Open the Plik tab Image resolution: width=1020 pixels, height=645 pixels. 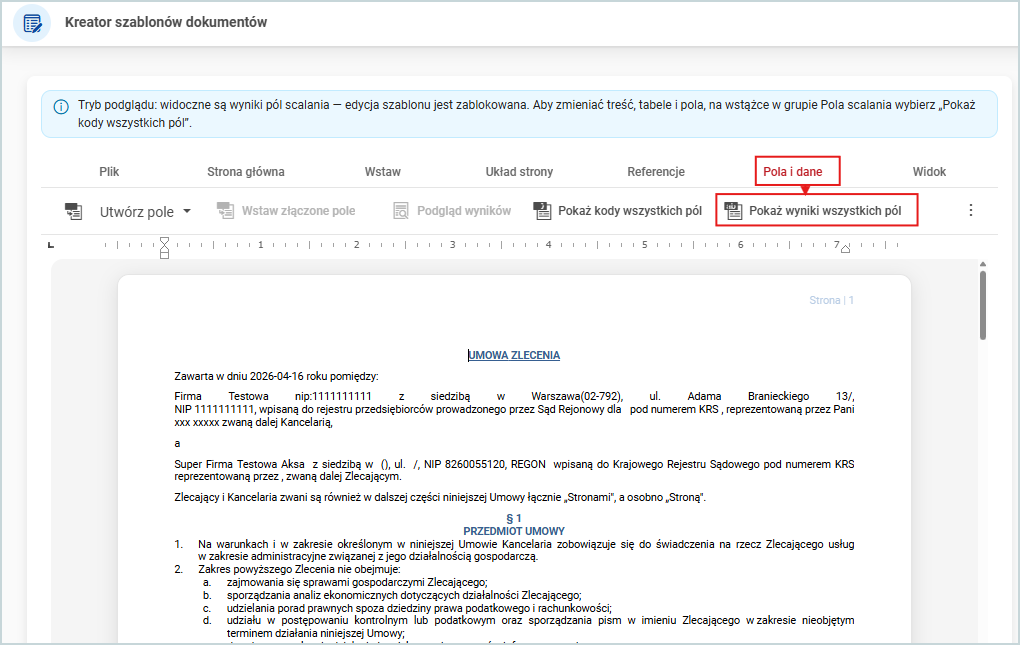109,172
